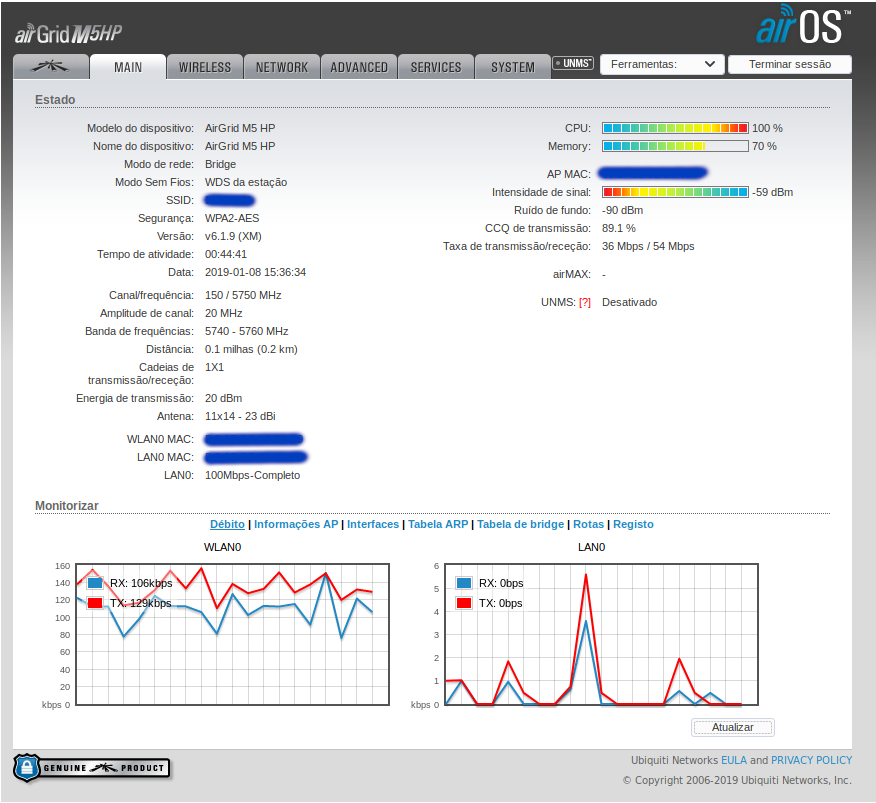Open the WIRELESS tab
The width and height of the screenshot is (876, 803).
pyautogui.click(x=204, y=67)
